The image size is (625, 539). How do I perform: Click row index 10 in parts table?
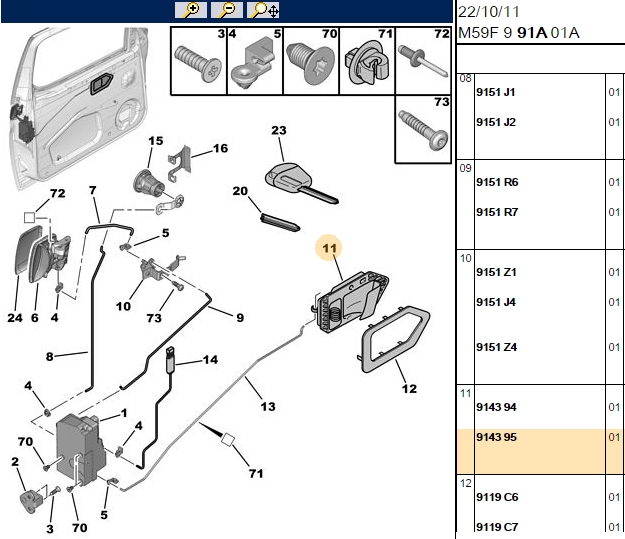pyautogui.click(x=466, y=258)
